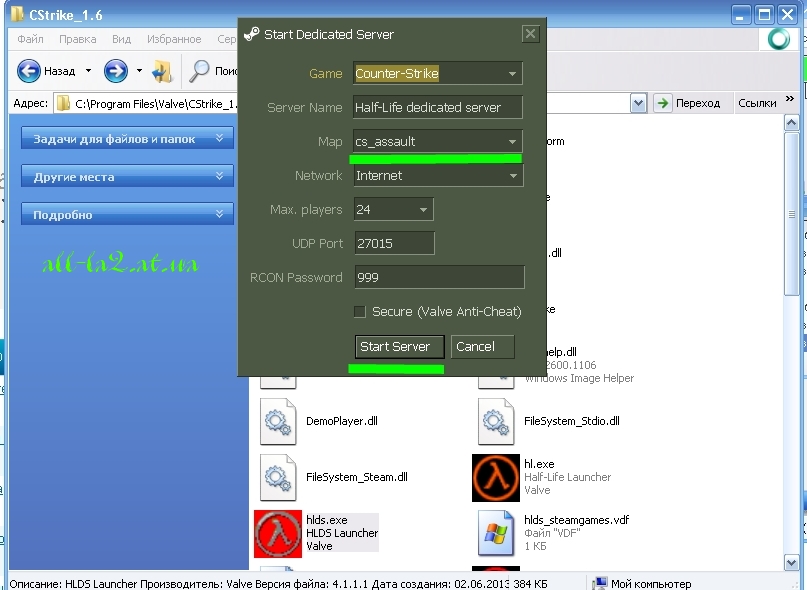Click the Переход go button label
807x590 pixels.
tap(698, 103)
